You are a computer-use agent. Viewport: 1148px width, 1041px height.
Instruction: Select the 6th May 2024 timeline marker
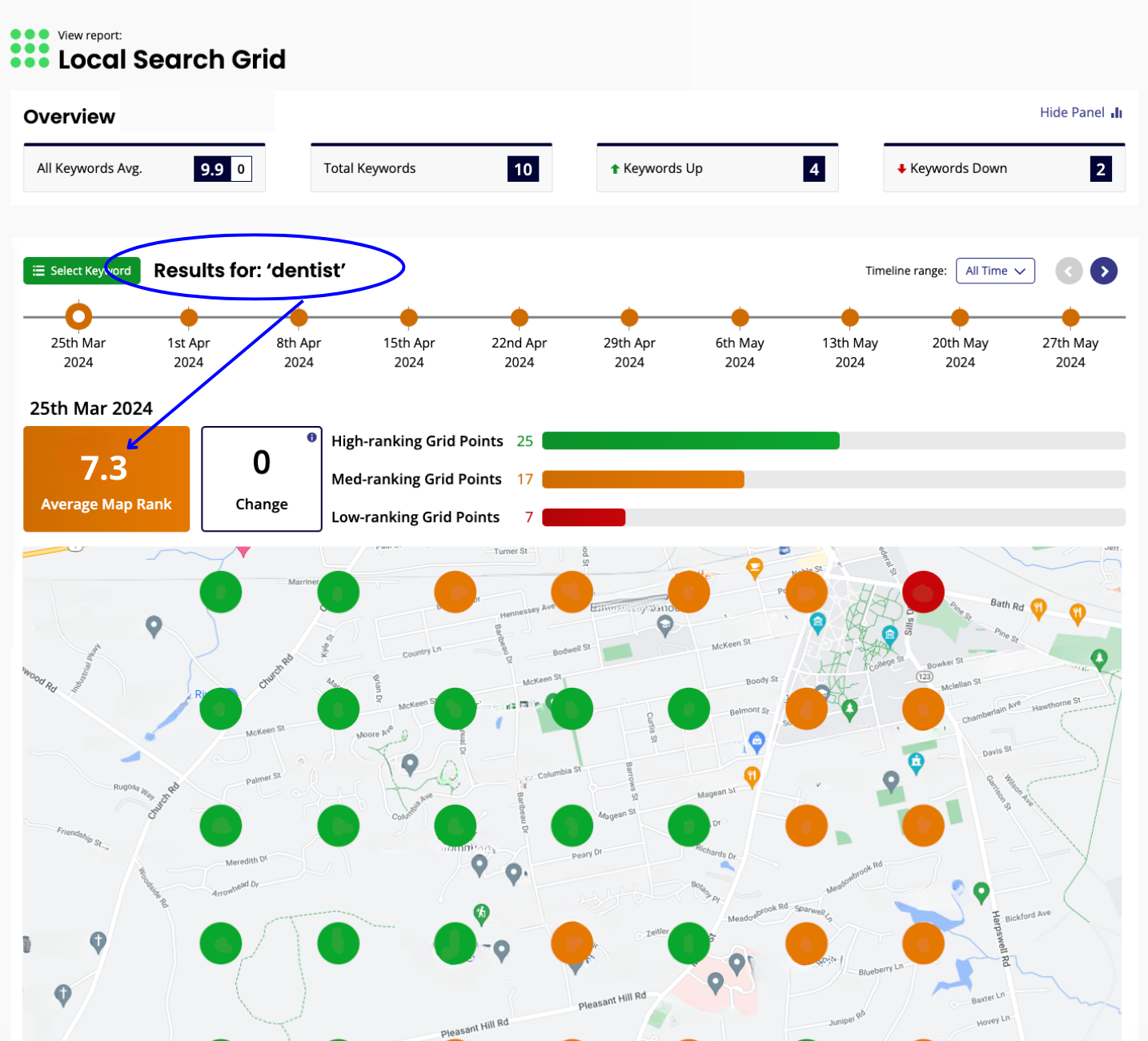[x=739, y=316]
